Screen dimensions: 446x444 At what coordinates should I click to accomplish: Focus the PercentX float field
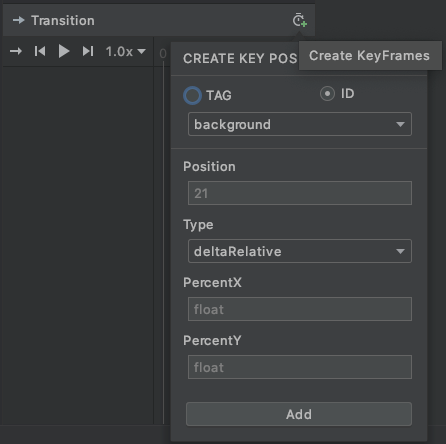tap(300, 309)
